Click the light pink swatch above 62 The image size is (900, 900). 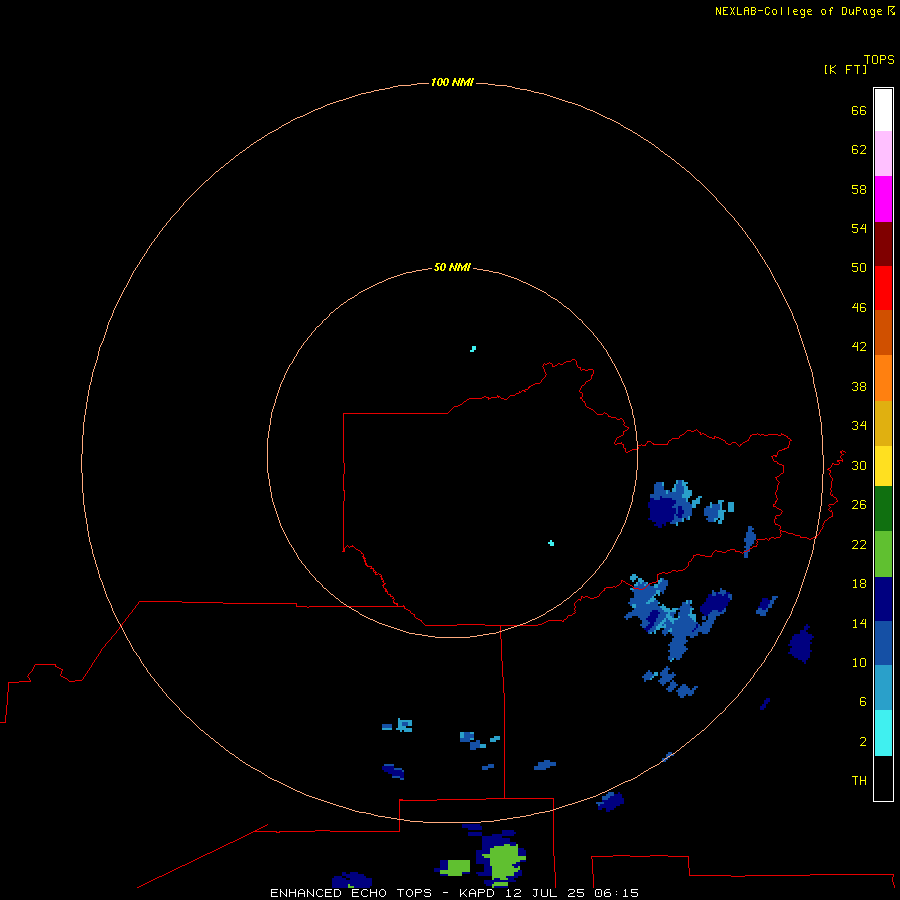coord(883,154)
